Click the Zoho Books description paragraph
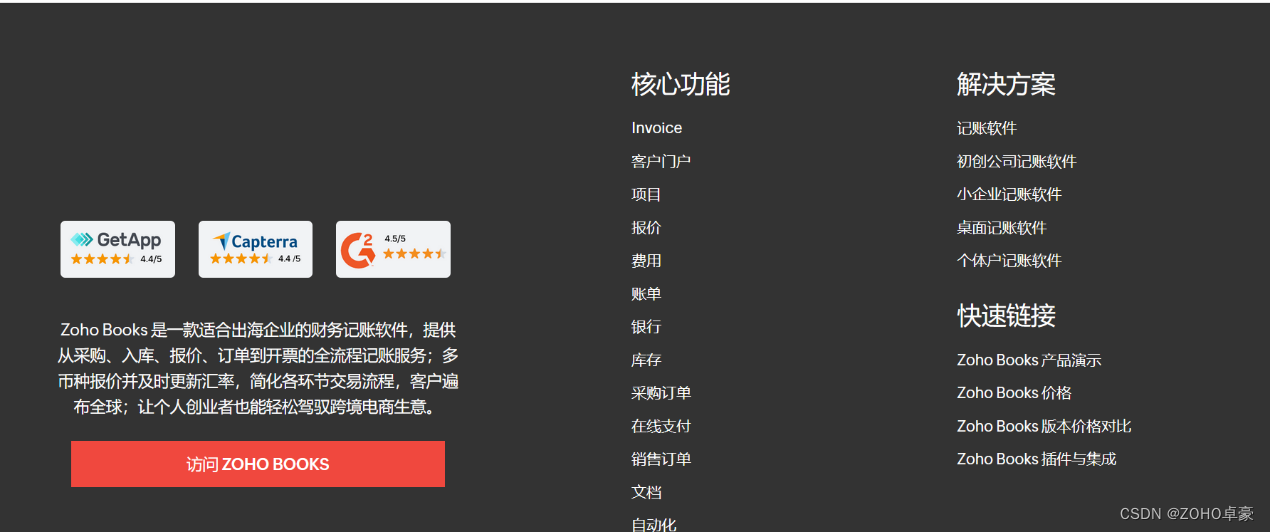This screenshot has width=1270, height=532. [x=258, y=368]
